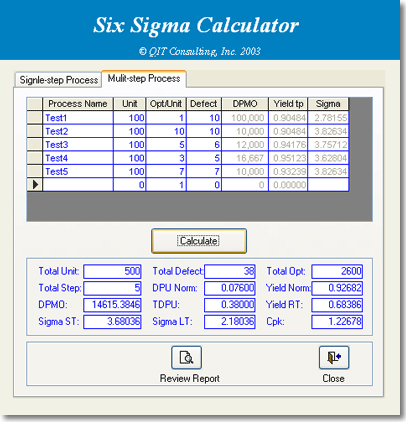Click the Yield tp column header
The width and height of the screenshot is (406, 422).
pyautogui.click(x=288, y=104)
